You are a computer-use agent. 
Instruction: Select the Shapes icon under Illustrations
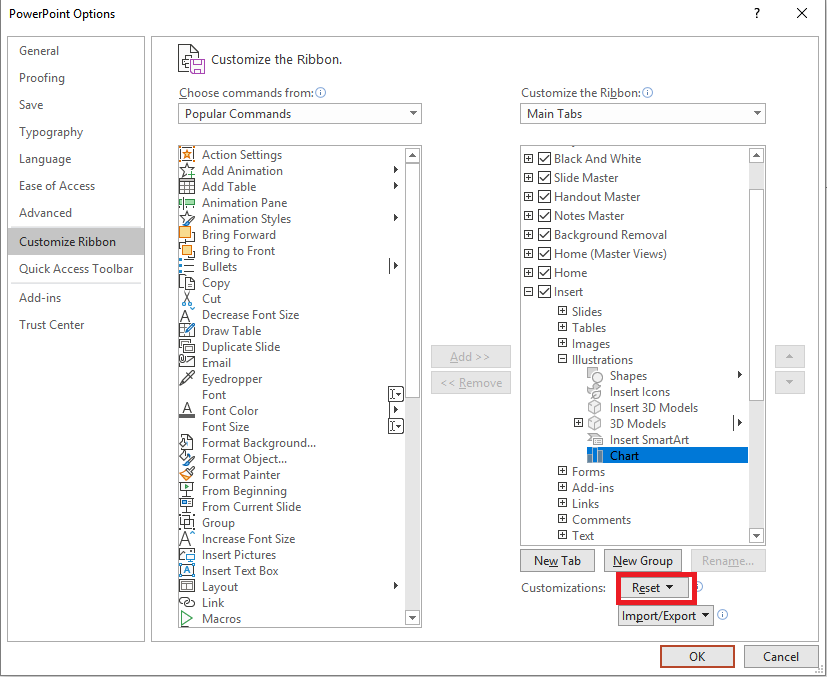[595, 376]
